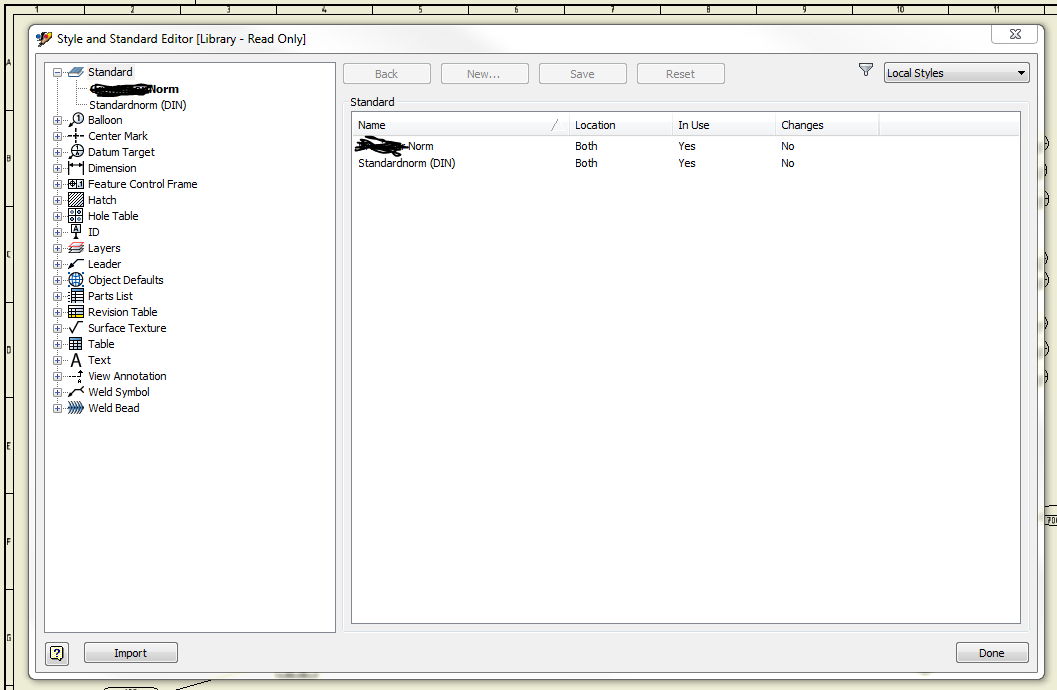
Task: Expand the Object Defaults tree node
Action: (x=57, y=280)
